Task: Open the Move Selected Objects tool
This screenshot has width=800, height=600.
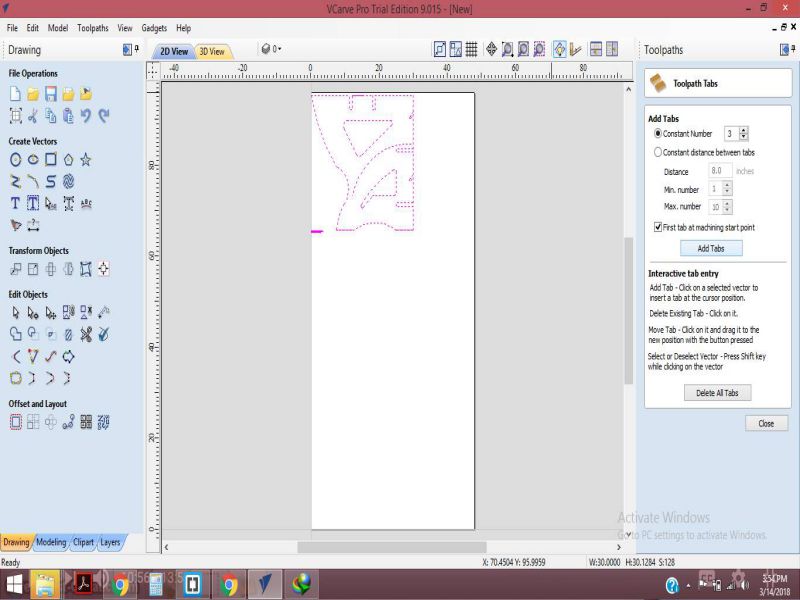Action: tap(15, 269)
